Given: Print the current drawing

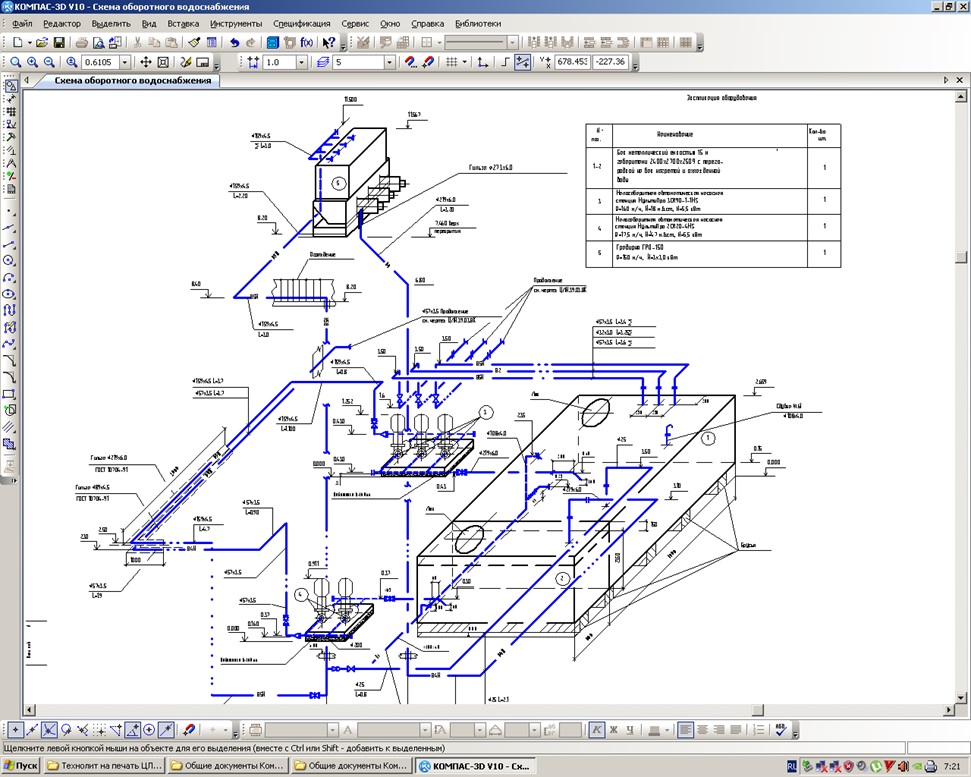Looking at the screenshot, I should [x=81, y=43].
